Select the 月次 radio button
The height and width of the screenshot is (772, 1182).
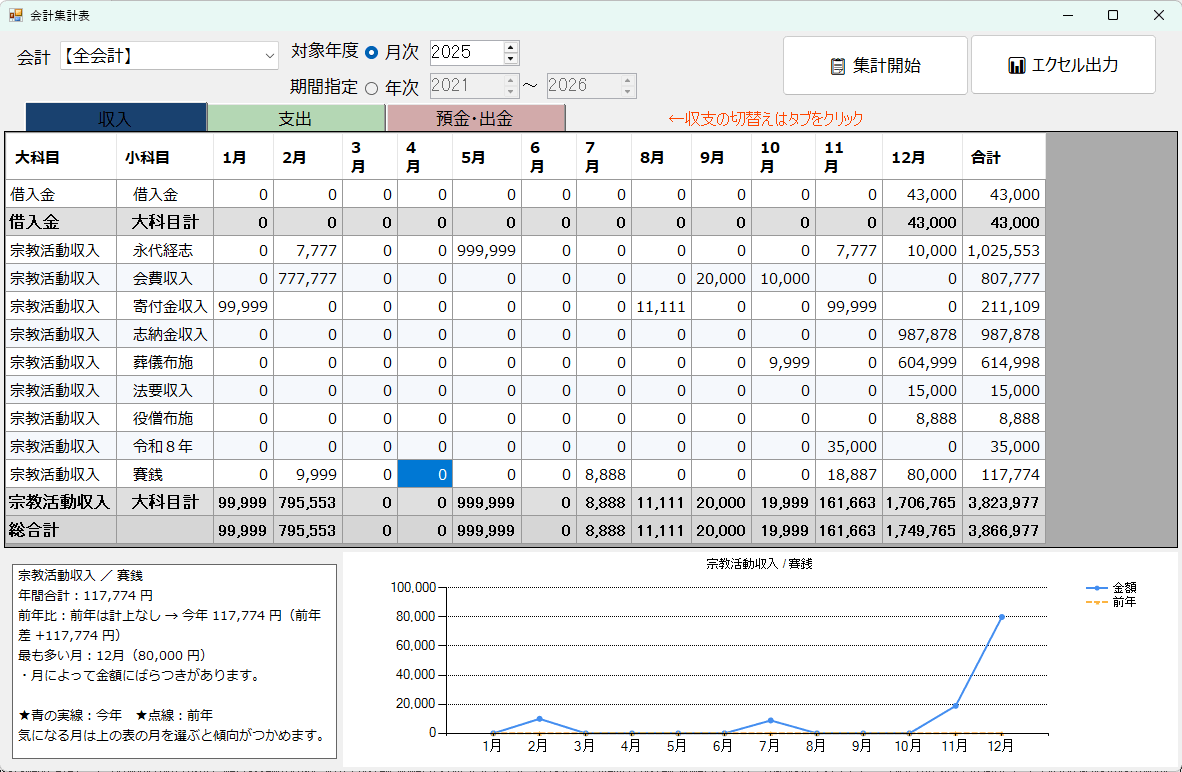coord(372,53)
